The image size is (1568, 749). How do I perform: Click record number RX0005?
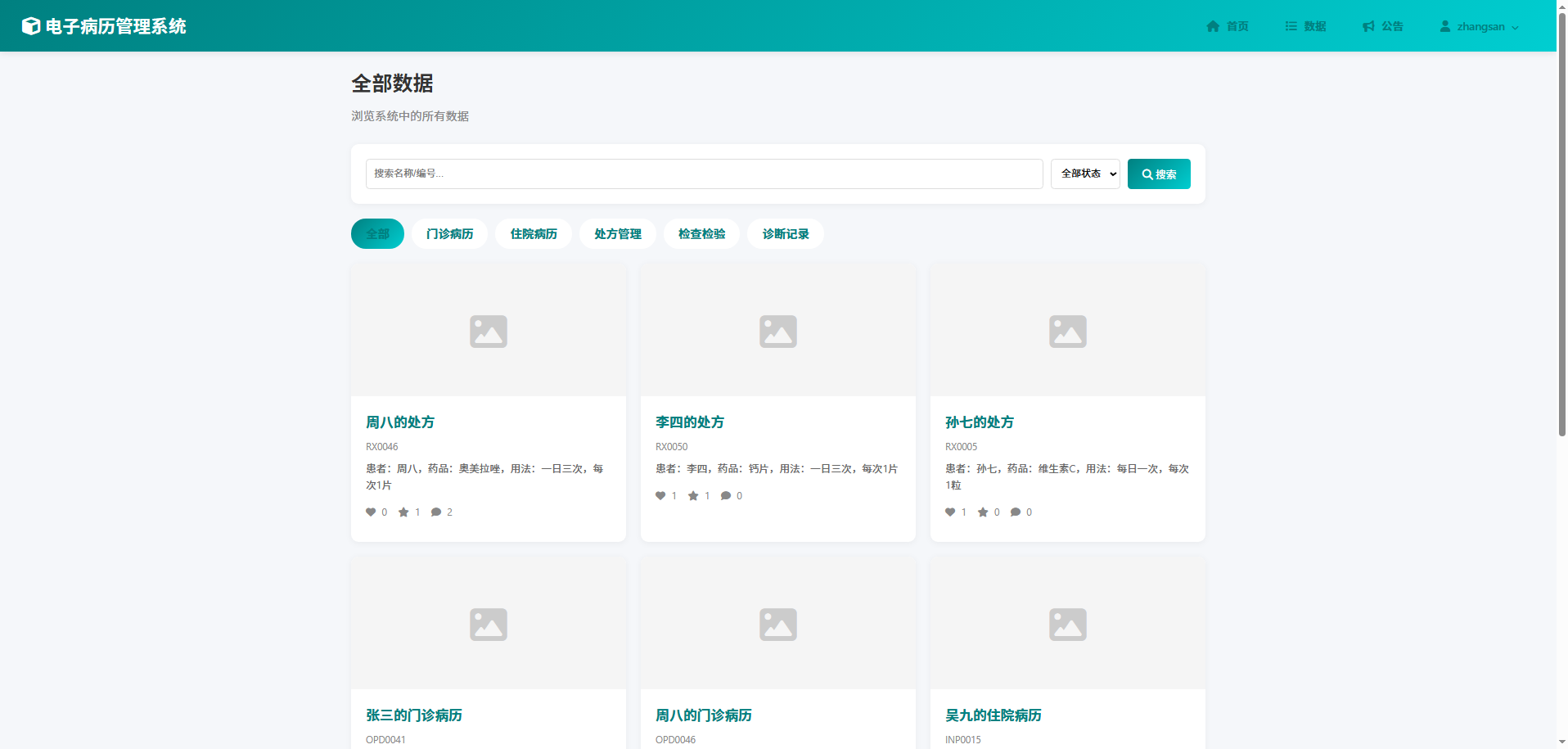pos(962,447)
